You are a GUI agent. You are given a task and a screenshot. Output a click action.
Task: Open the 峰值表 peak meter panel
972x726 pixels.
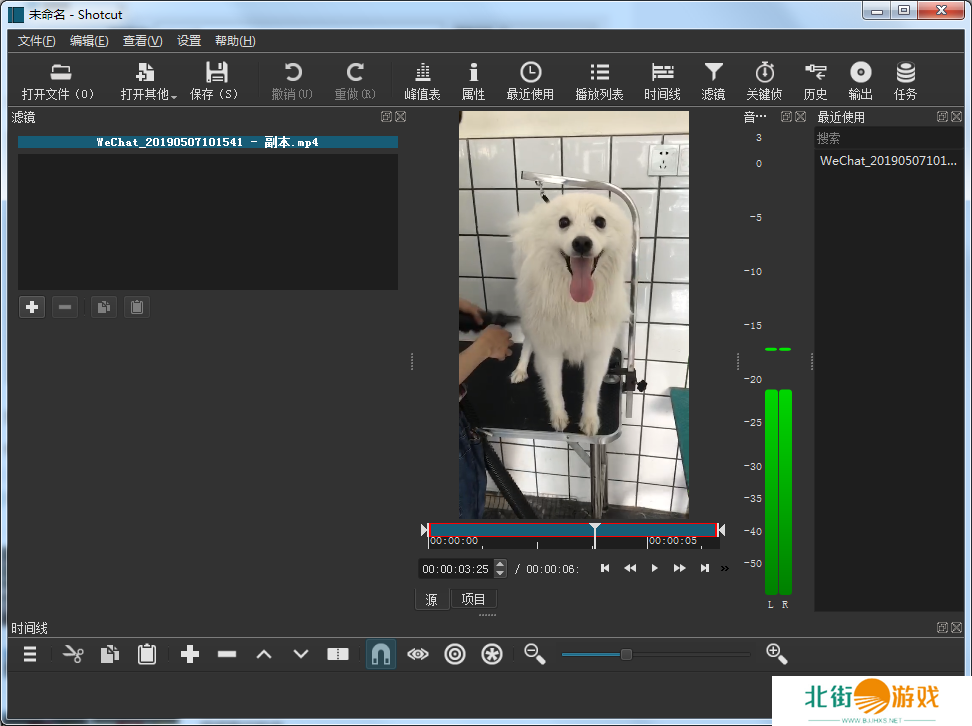tap(422, 81)
